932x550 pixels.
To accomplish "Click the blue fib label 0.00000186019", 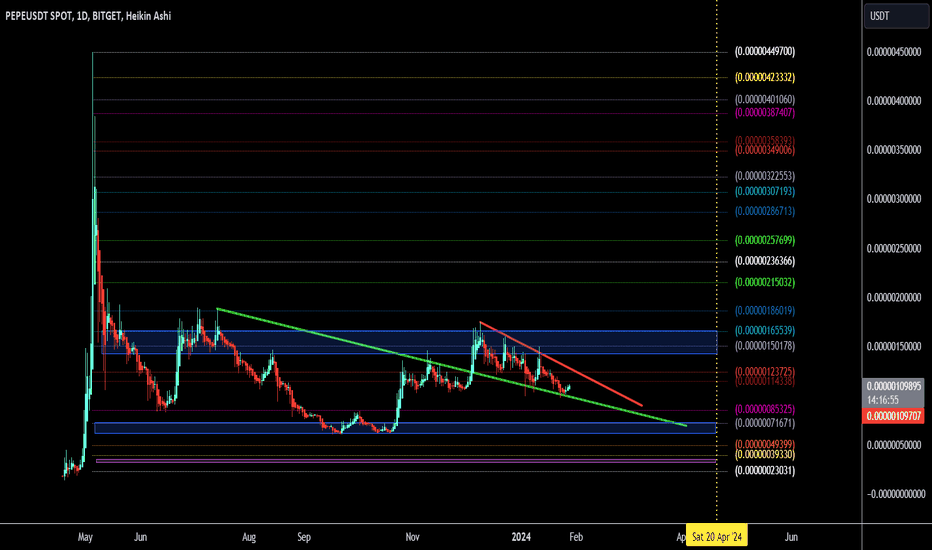I will point(764,310).
